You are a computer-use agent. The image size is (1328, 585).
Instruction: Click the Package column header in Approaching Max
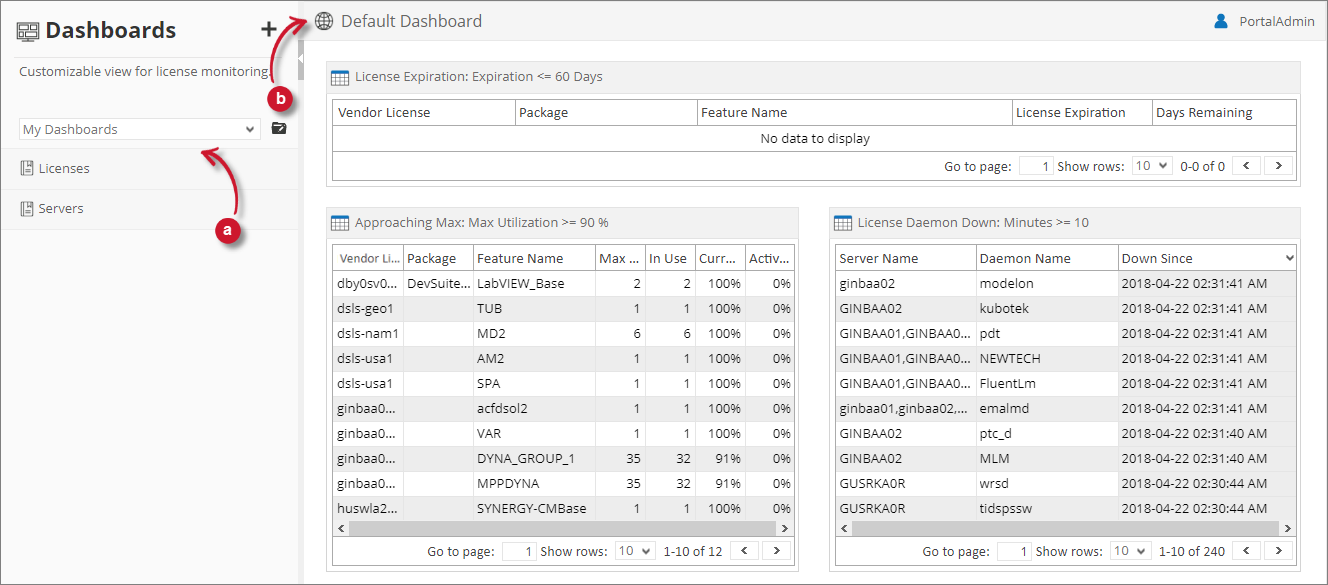click(x=438, y=259)
